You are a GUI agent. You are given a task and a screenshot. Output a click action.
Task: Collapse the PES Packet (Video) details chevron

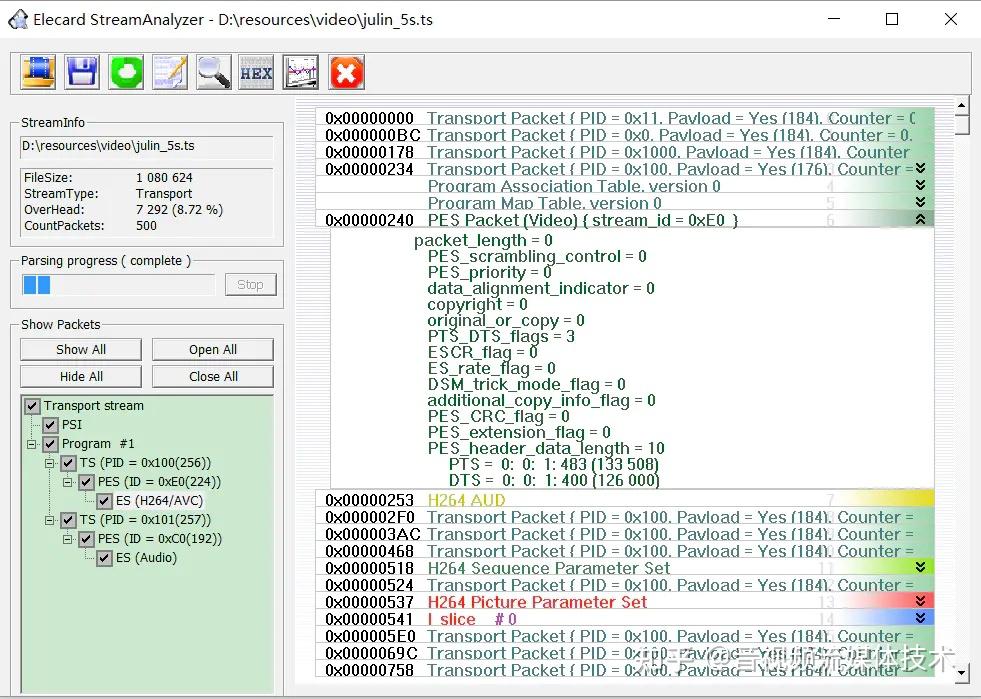point(921,219)
